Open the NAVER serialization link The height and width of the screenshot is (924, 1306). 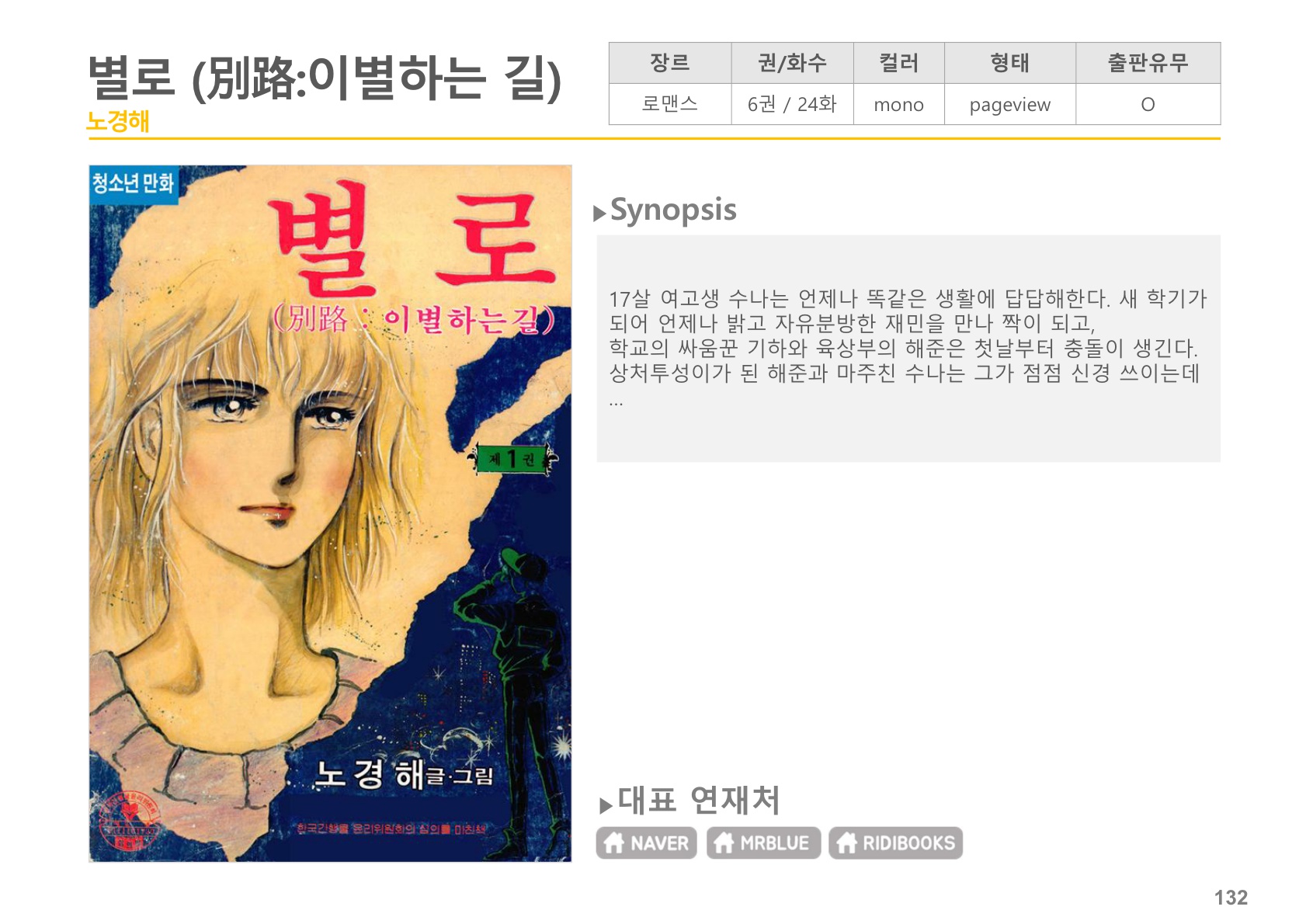pyautogui.click(x=646, y=843)
